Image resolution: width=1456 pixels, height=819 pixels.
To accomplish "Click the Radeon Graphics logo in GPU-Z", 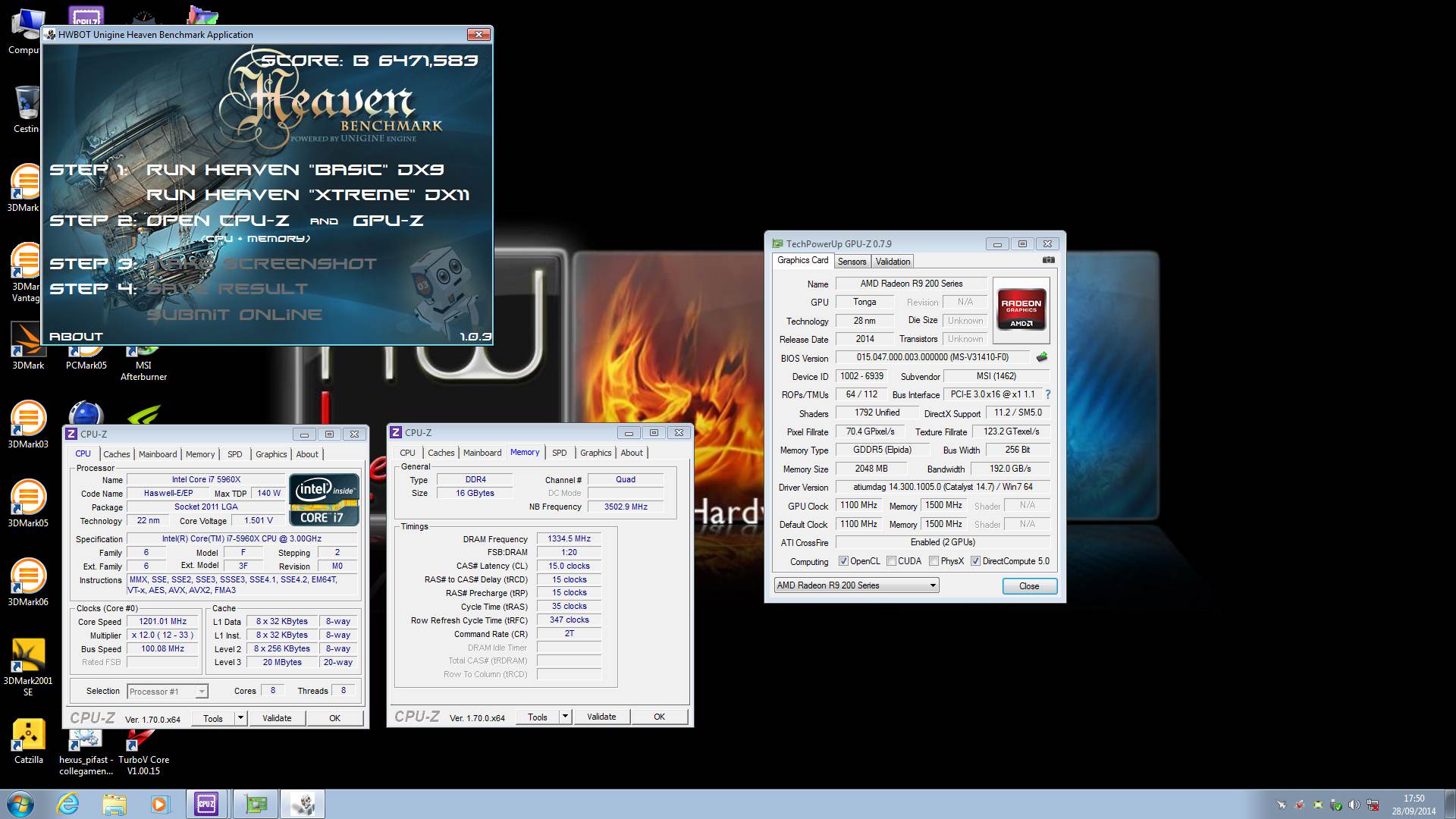I will [1021, 309].
